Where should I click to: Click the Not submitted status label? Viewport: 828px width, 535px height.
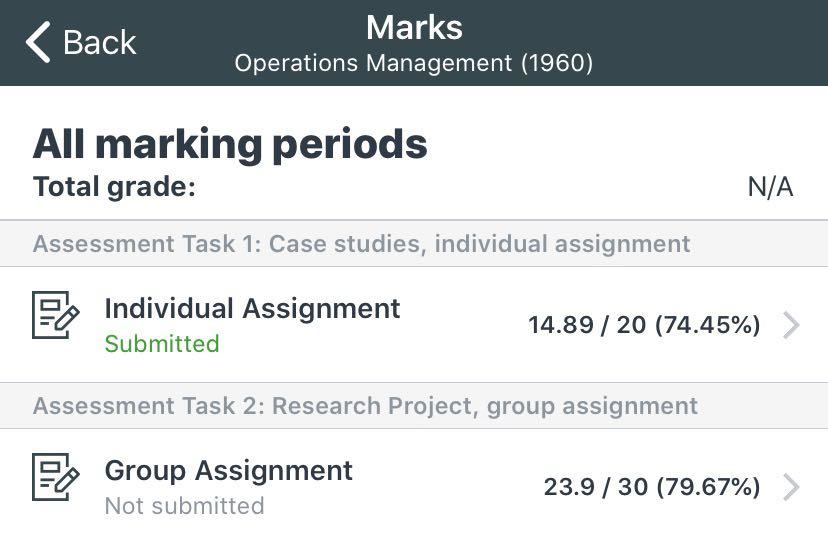click(184, 506)
